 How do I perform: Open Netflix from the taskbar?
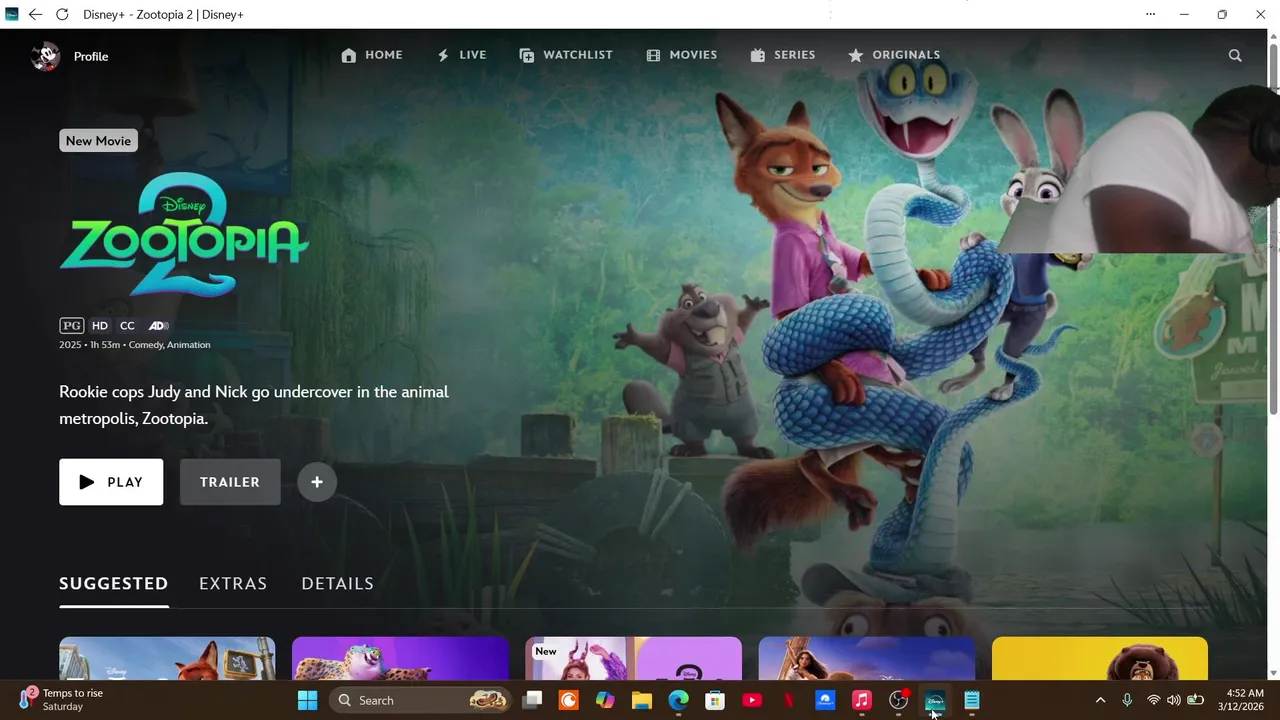tap(788, 700)
